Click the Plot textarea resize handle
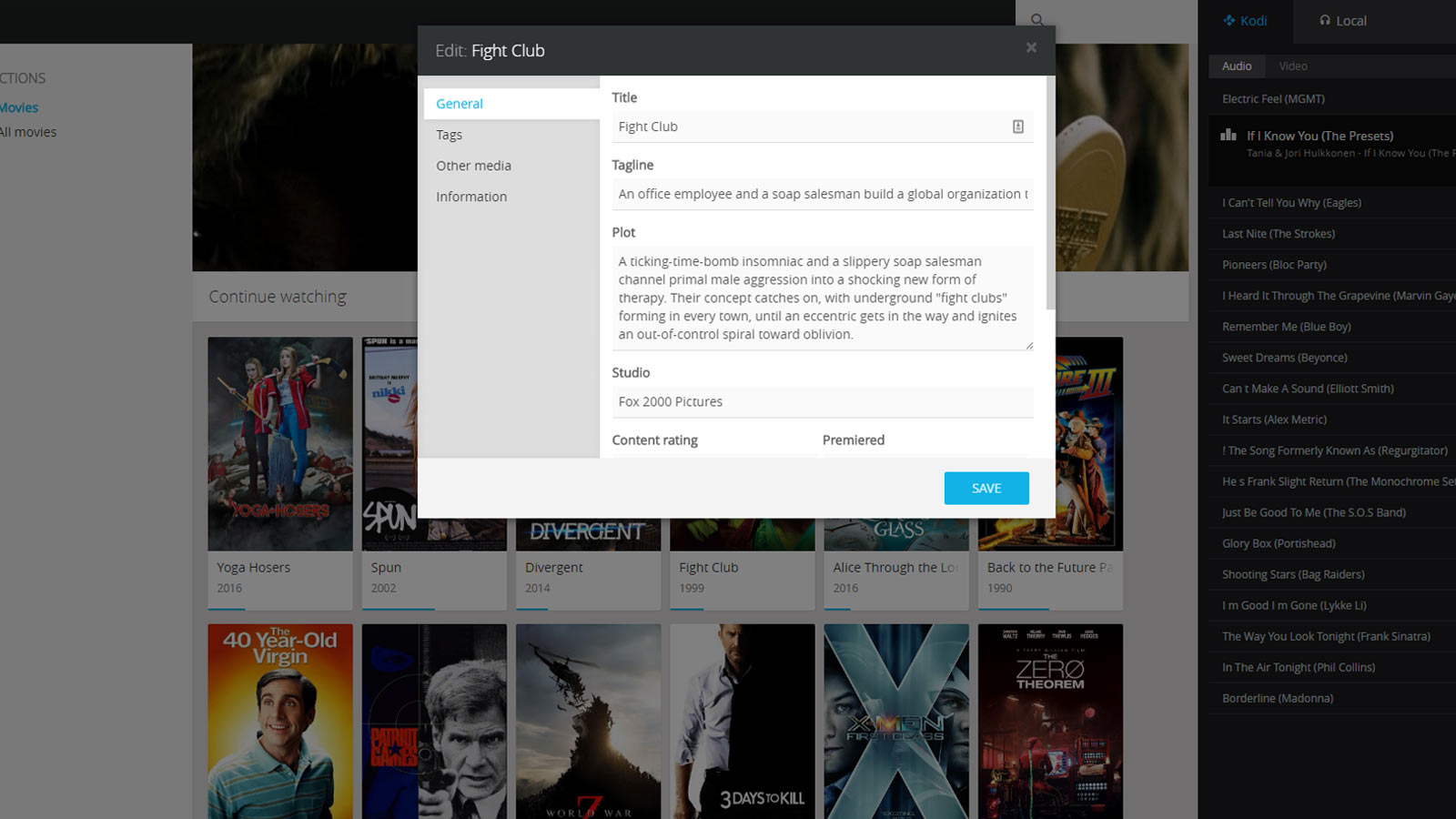 coord(1029,346)
